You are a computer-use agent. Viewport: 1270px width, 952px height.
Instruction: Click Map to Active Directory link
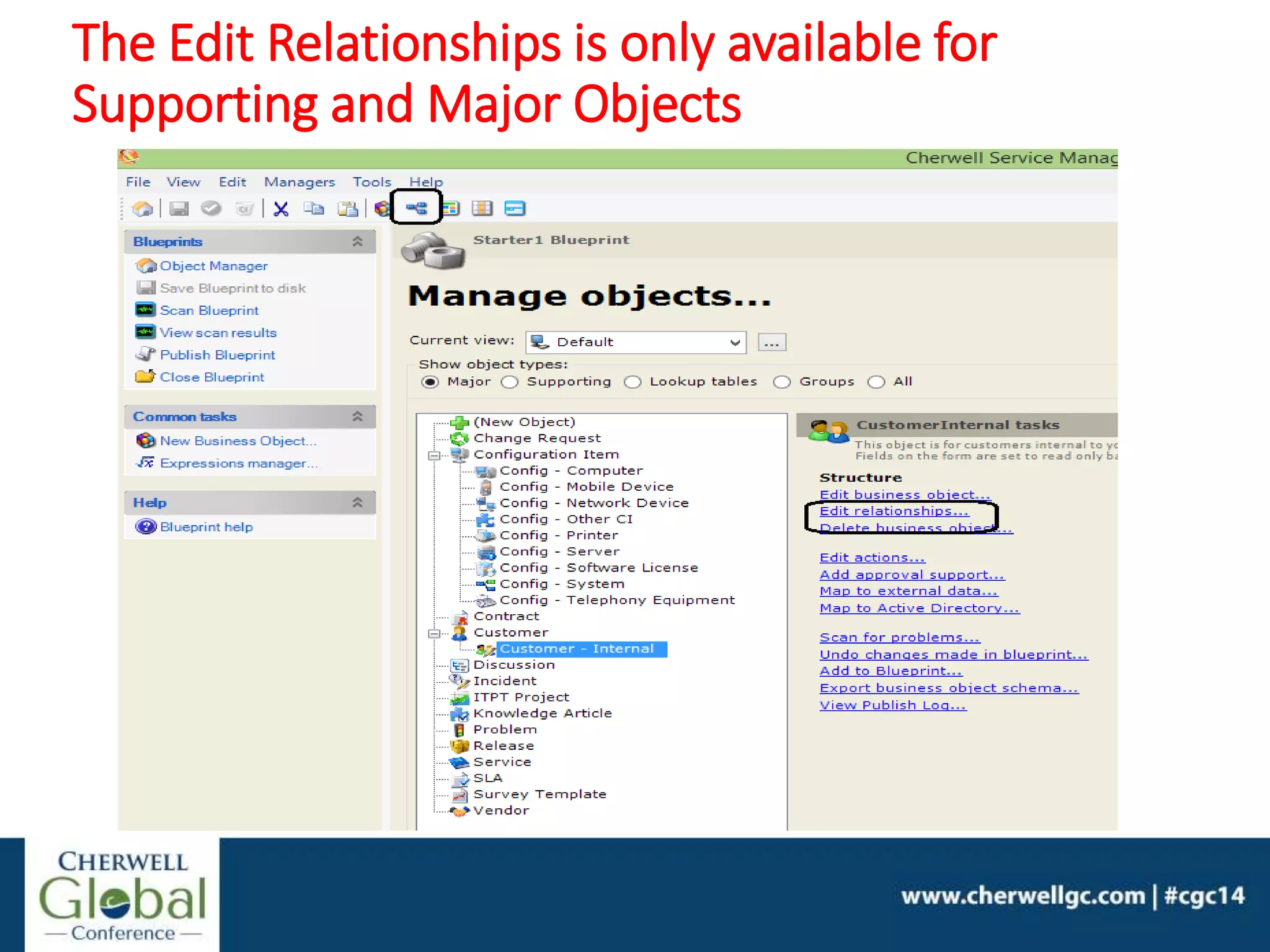point(920,609)
